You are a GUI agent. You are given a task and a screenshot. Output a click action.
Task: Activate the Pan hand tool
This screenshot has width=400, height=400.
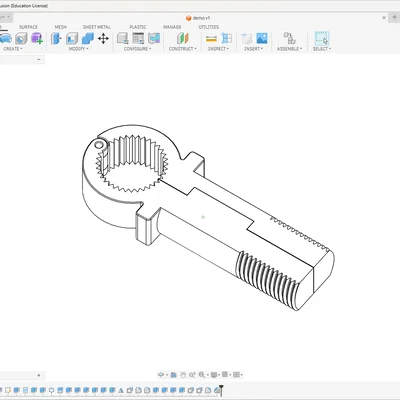tap(183, 375)
